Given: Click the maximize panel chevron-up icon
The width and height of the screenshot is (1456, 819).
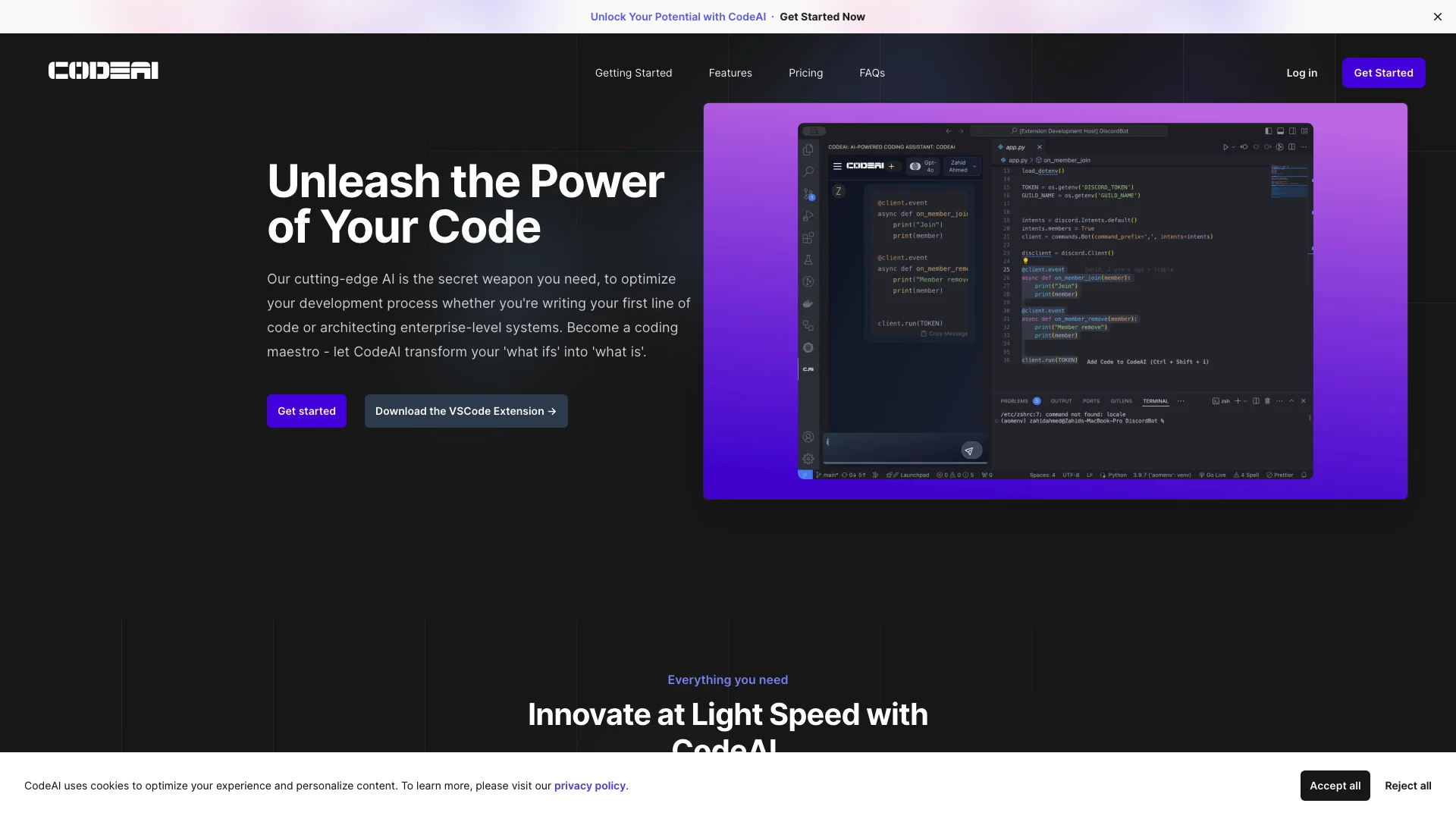Looking at the screenshot, I should 1291,401.
